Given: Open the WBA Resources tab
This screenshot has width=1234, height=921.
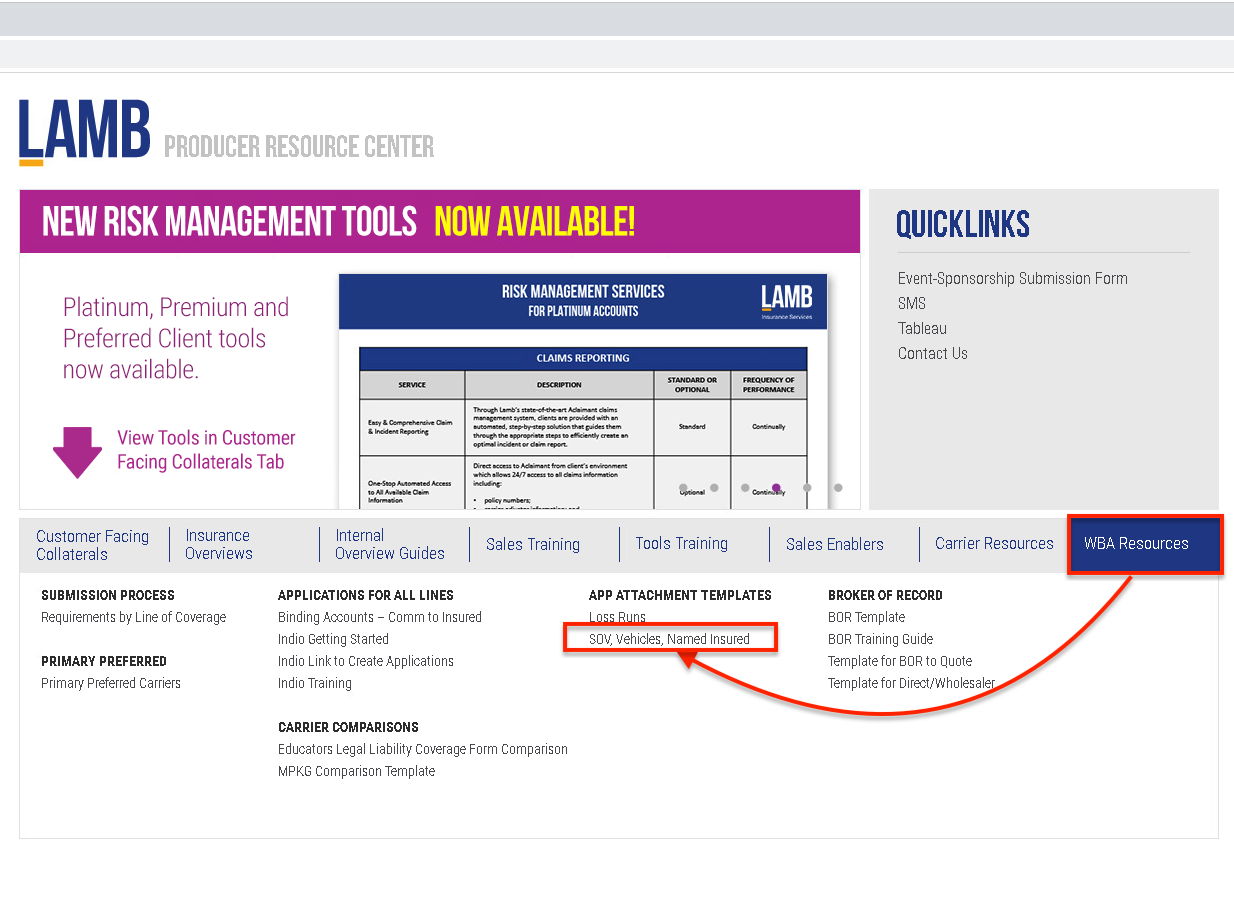Looking at the screenshot, I should point(1136,544).
